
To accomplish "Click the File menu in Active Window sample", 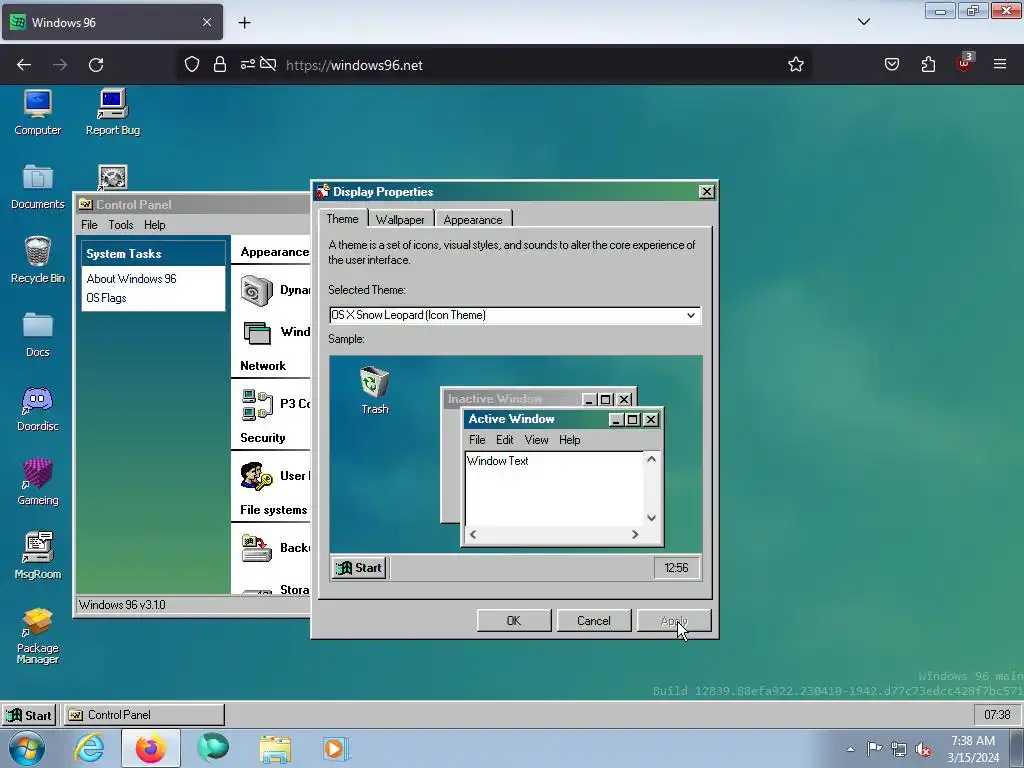I will click(477, 440).
